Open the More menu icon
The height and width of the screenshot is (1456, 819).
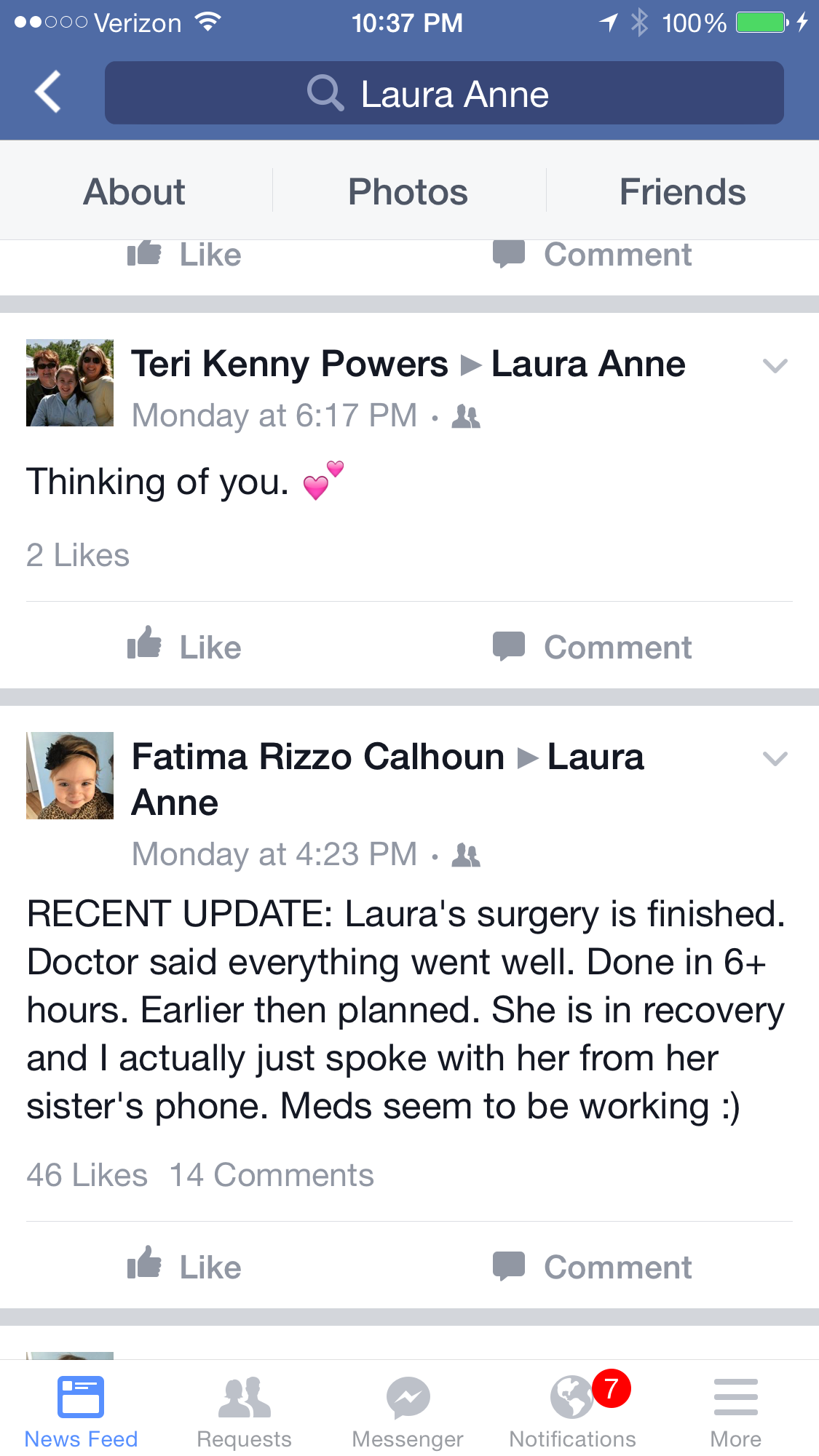(x=735, y=1397)
